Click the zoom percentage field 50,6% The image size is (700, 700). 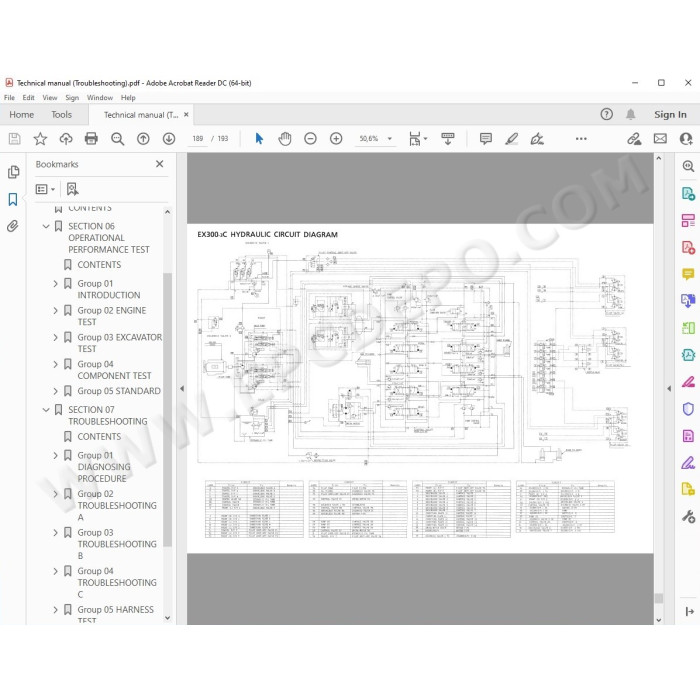coord(369,139)
